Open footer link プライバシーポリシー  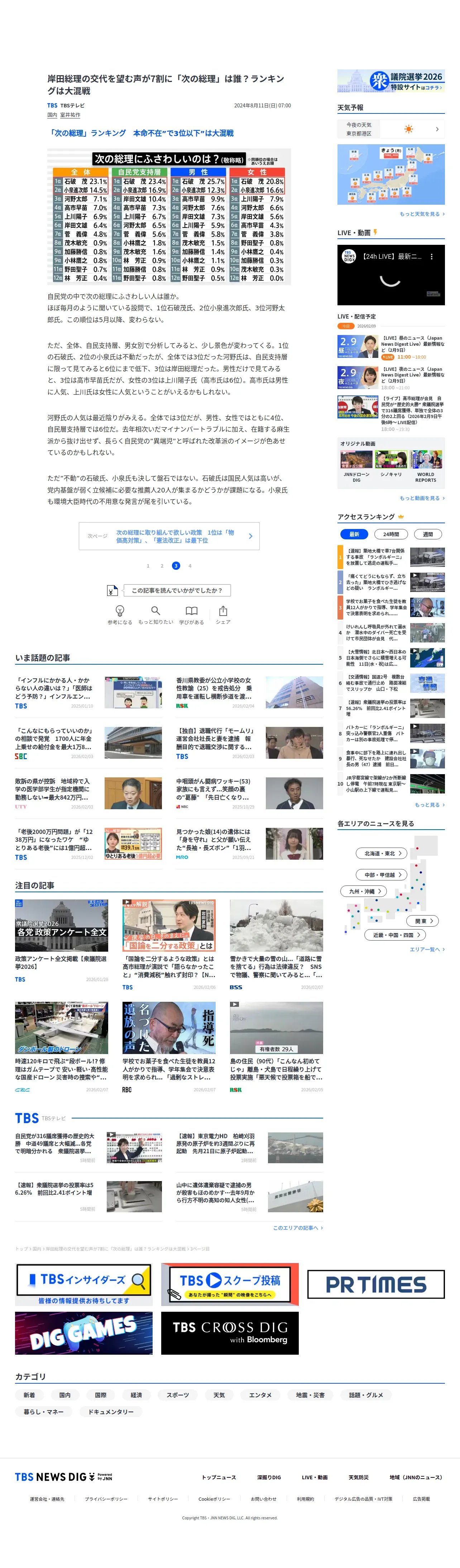[x=106, y=1499]
